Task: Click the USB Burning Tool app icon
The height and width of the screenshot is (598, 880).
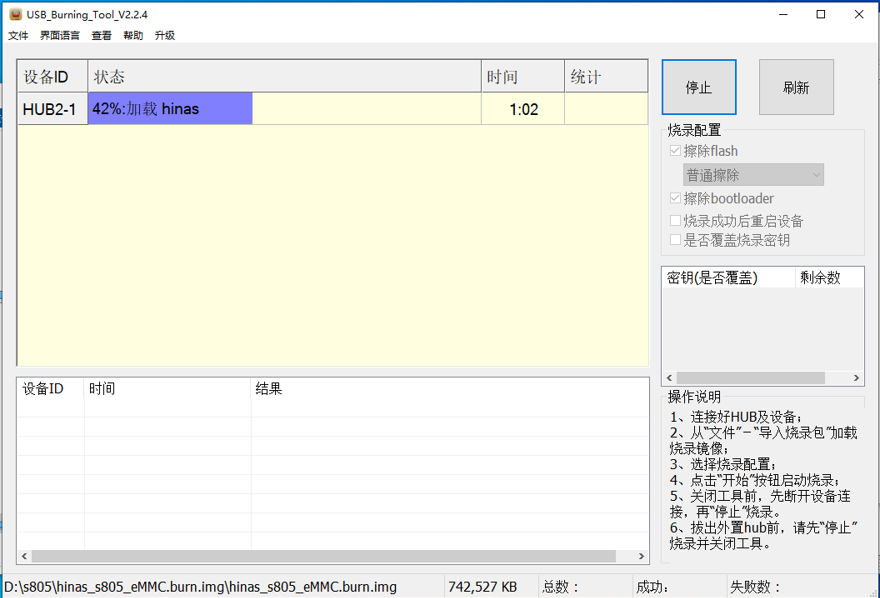Action: (15, 15)
